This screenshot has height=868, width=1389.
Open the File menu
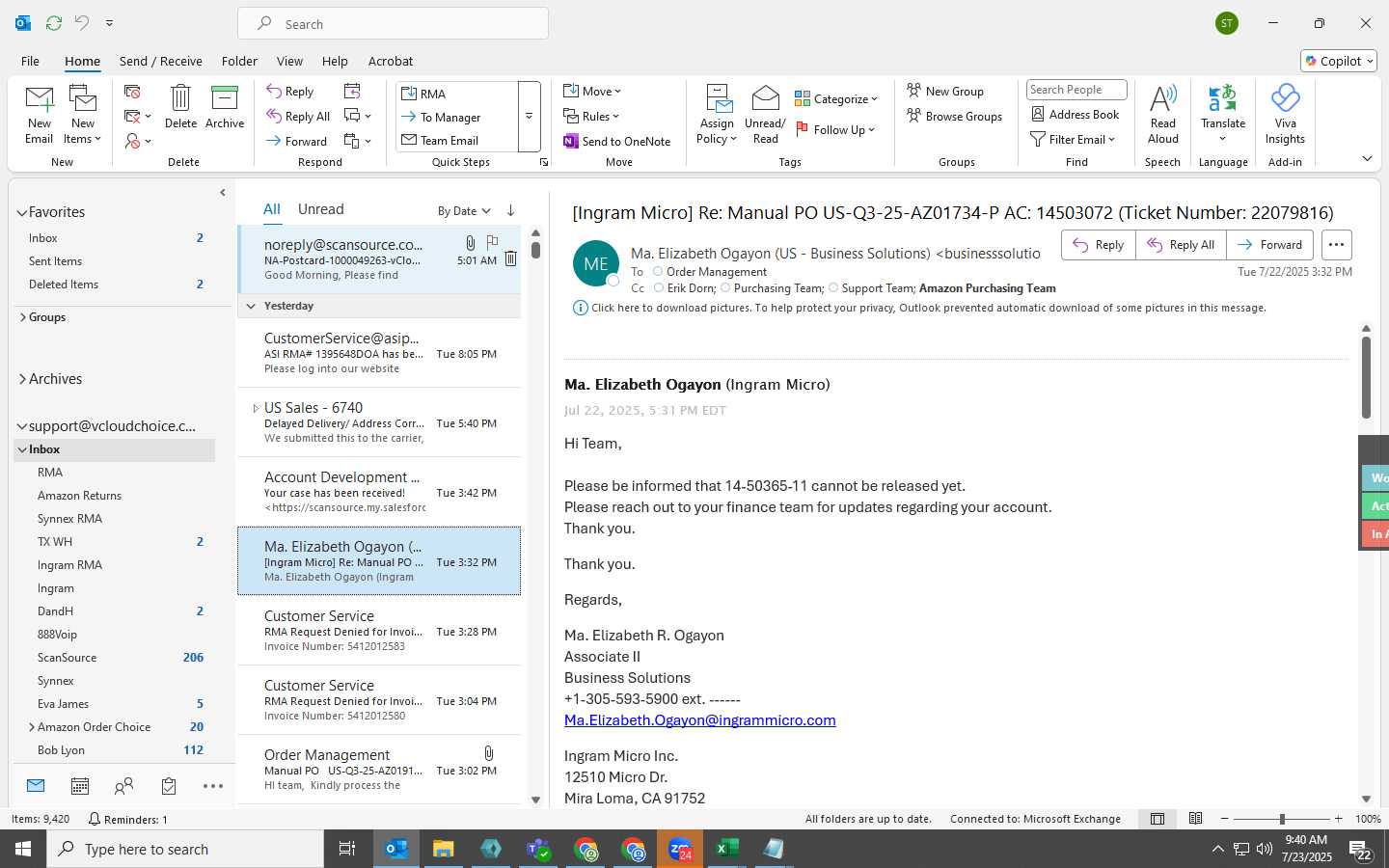pyautogui.click(x=31, y=61)
